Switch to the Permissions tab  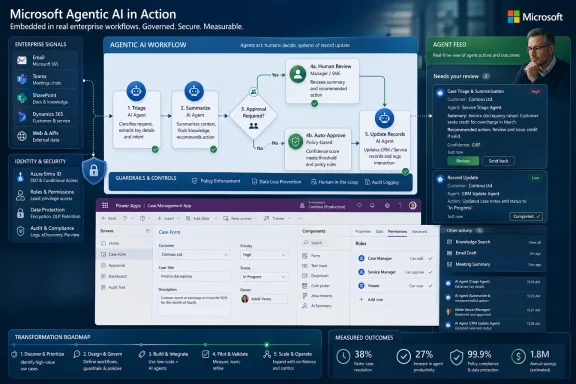pyautogui.click(x=397, y=232)
